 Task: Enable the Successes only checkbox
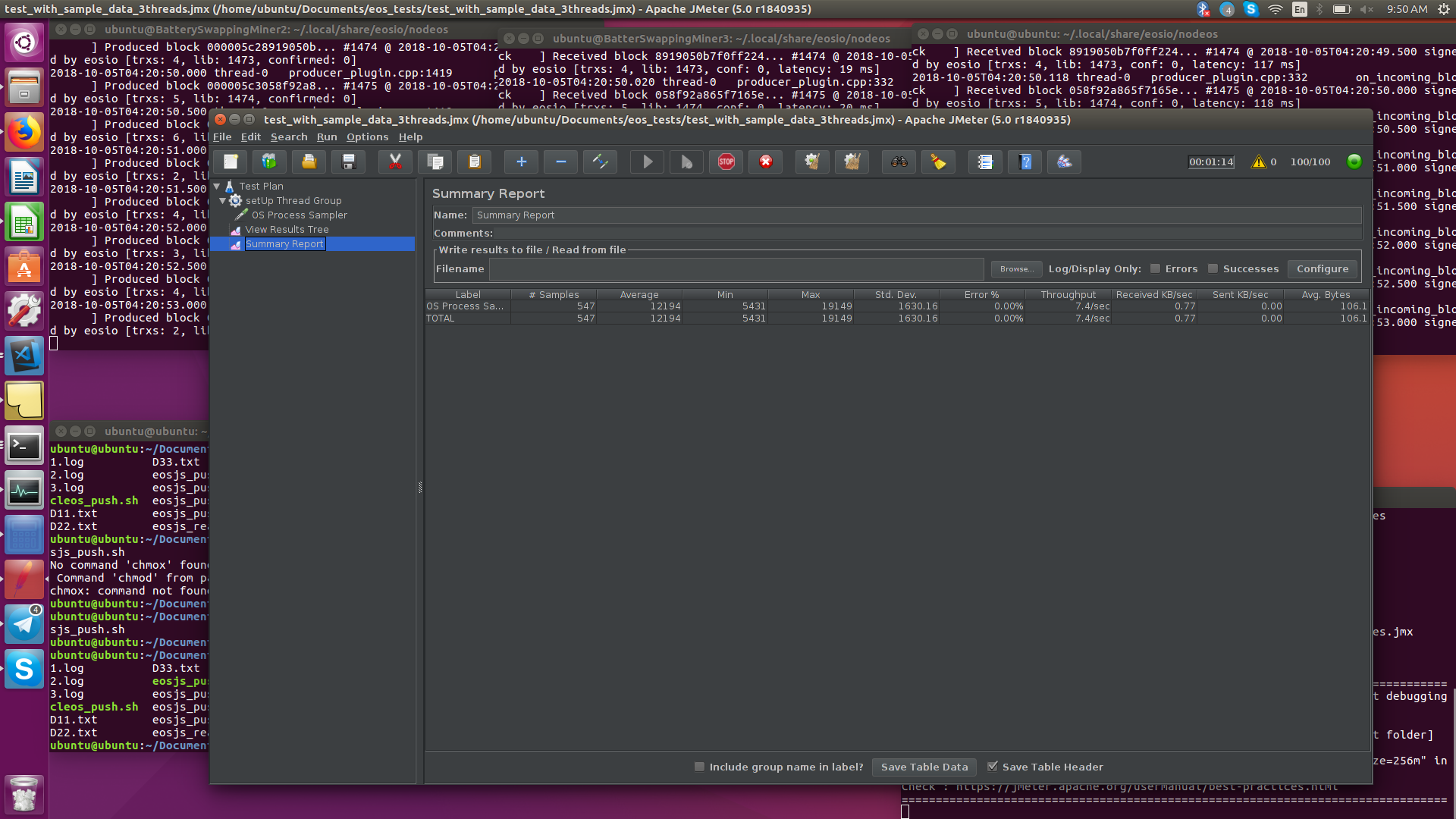coord(1213,268)
